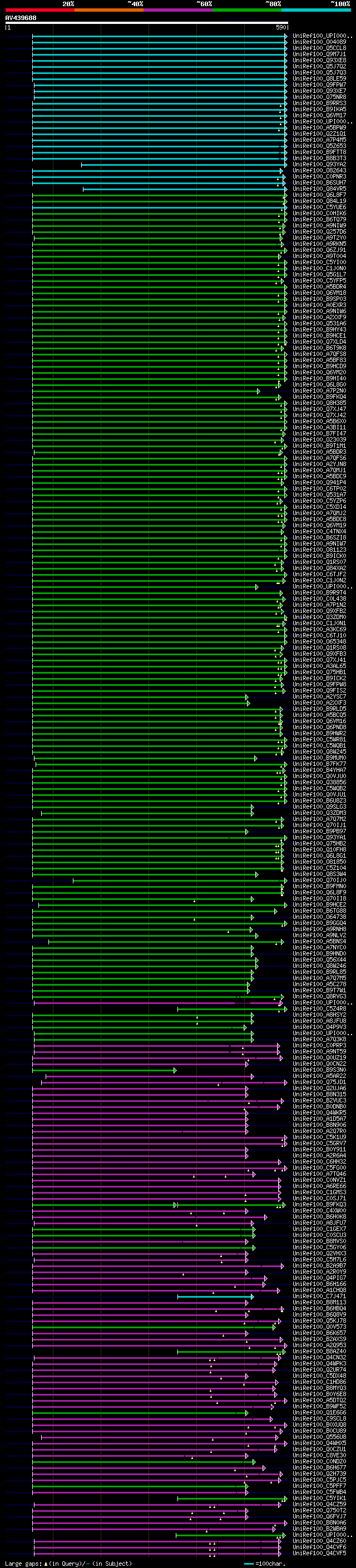The height and width of the screenshot is (1568, 356).
Task: Select UniRef100_O81850 entry
Action: point(319,862)
